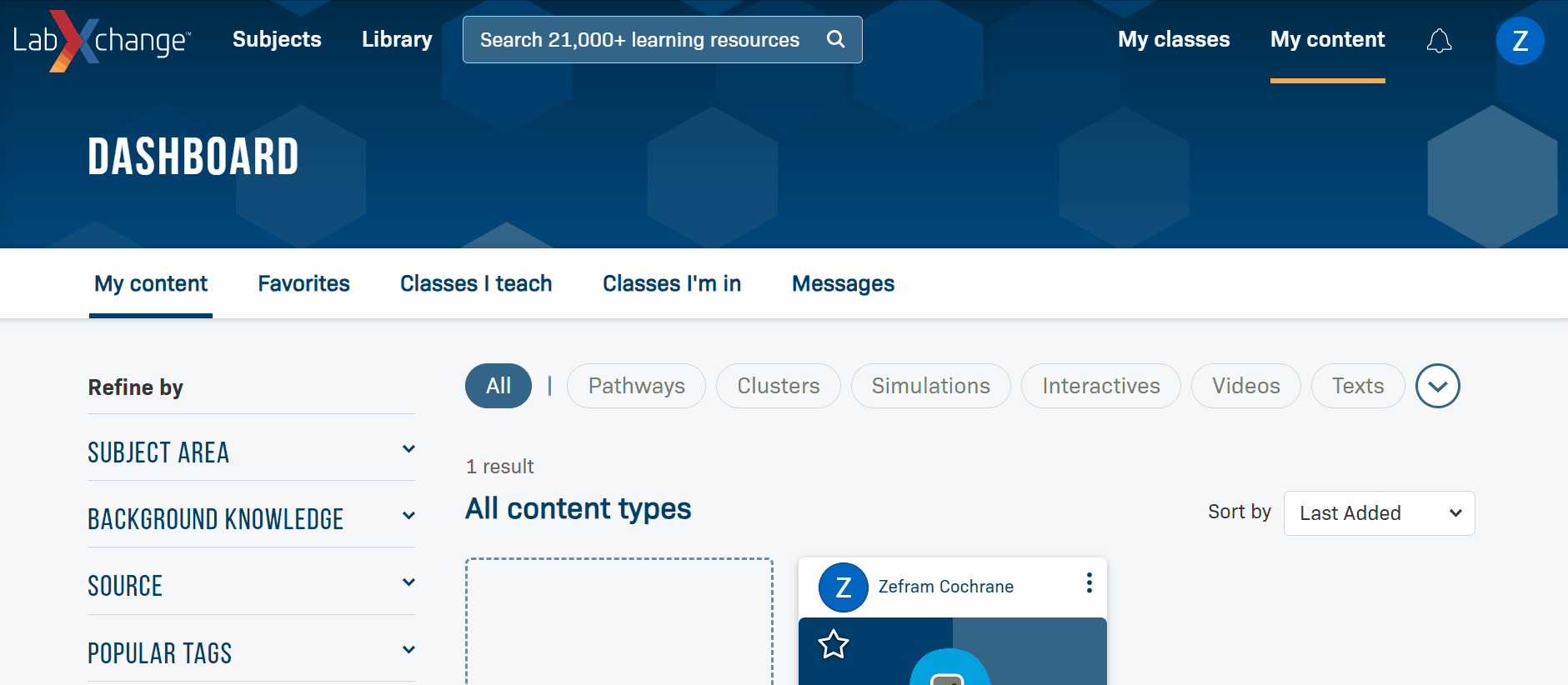Expand the Subject Area filter
This screenshot has width=1568, height=685.
251,452
